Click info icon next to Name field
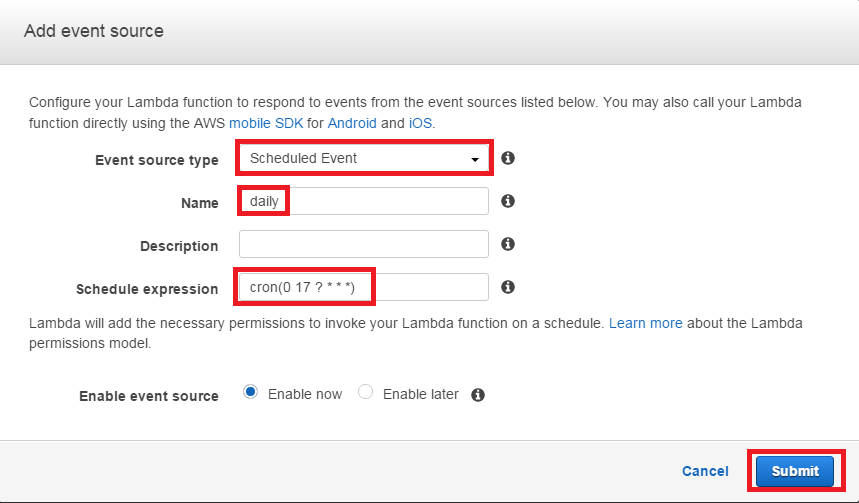Screen dimensions: 859x503 coord(508,201)
